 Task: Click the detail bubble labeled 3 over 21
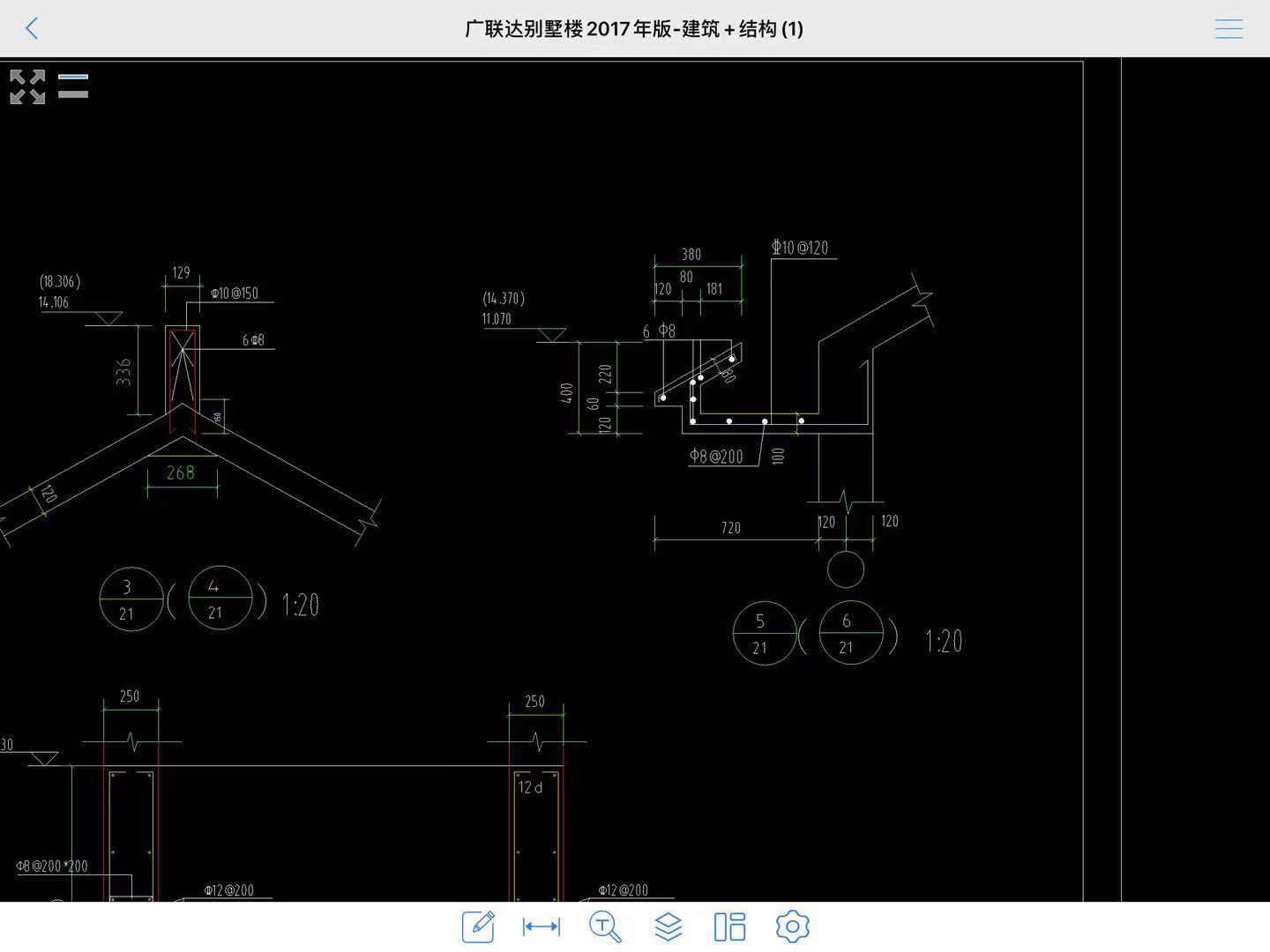coord(131,599)
